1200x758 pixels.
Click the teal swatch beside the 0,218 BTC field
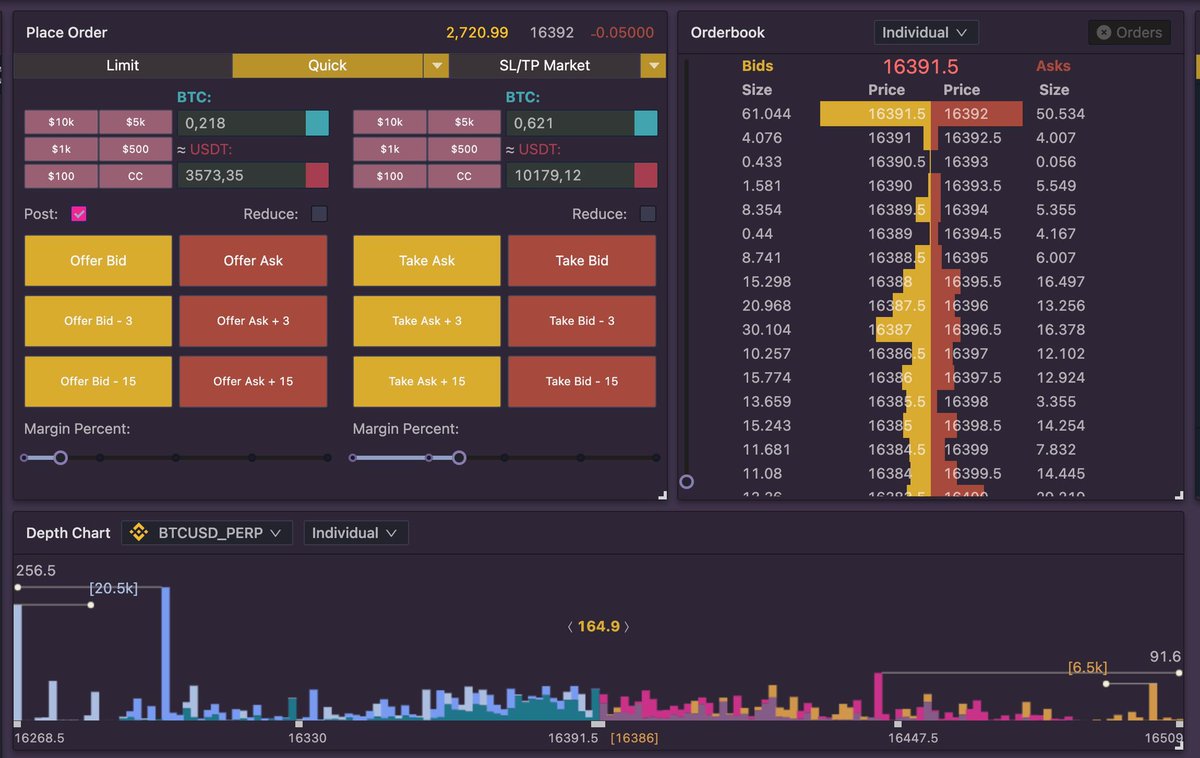click(x=317, y=123)
